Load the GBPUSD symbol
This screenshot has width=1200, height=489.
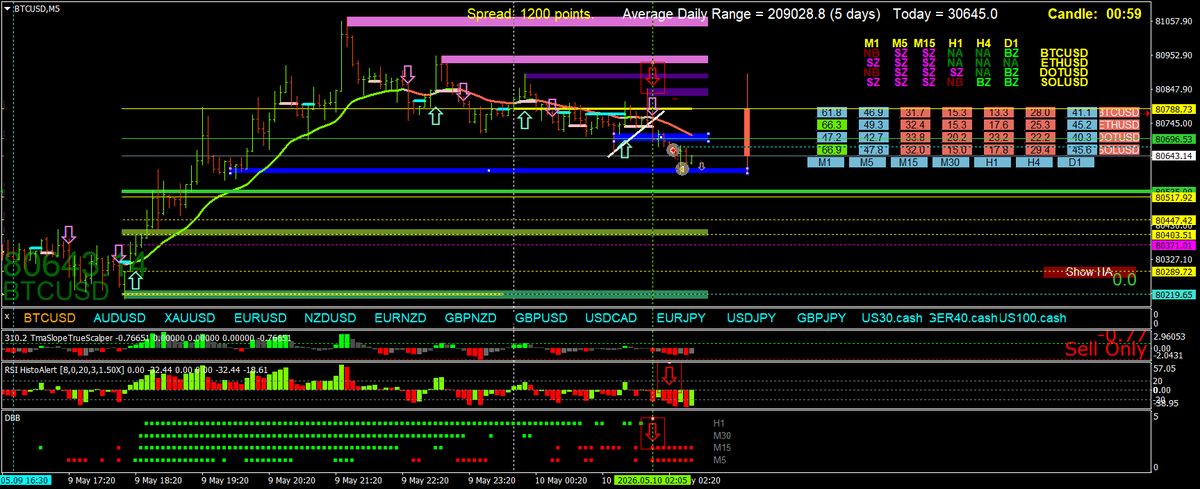[541, 317]
